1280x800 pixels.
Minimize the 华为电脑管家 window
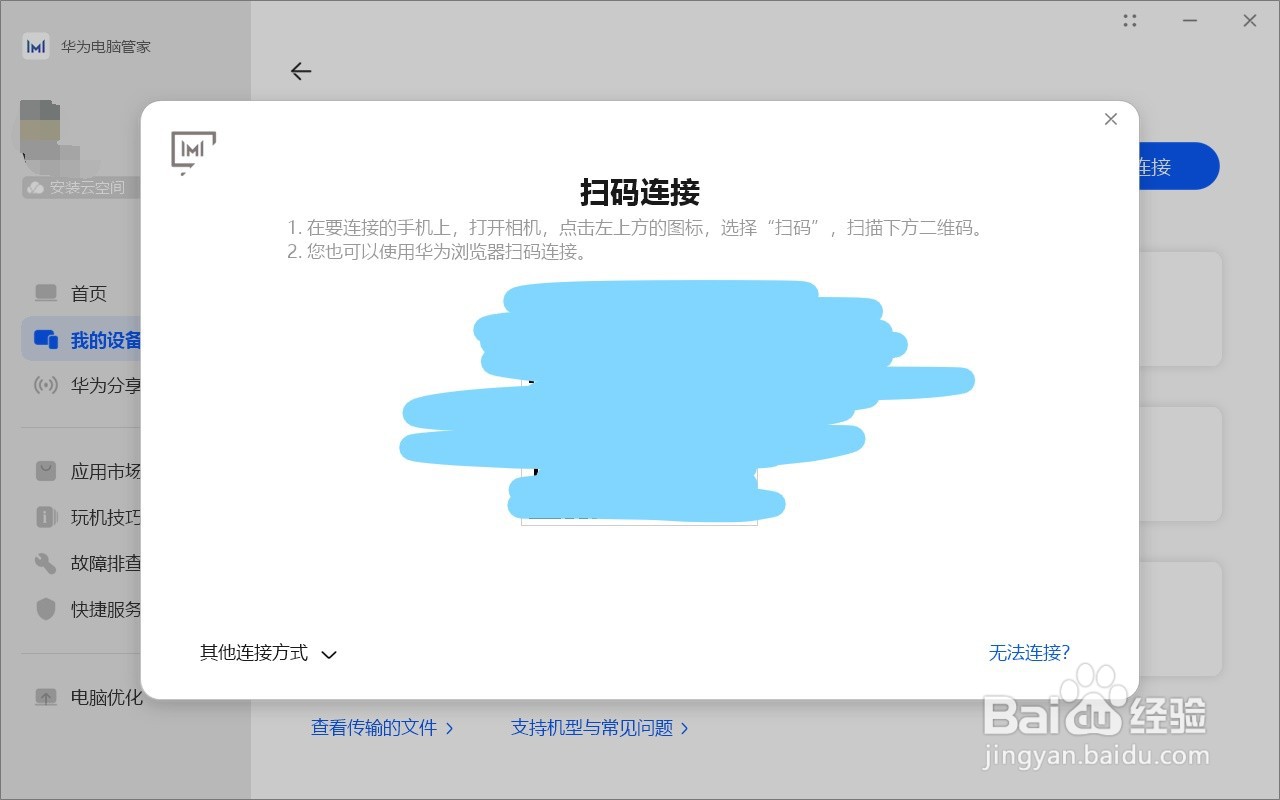tap(1190, 20)
